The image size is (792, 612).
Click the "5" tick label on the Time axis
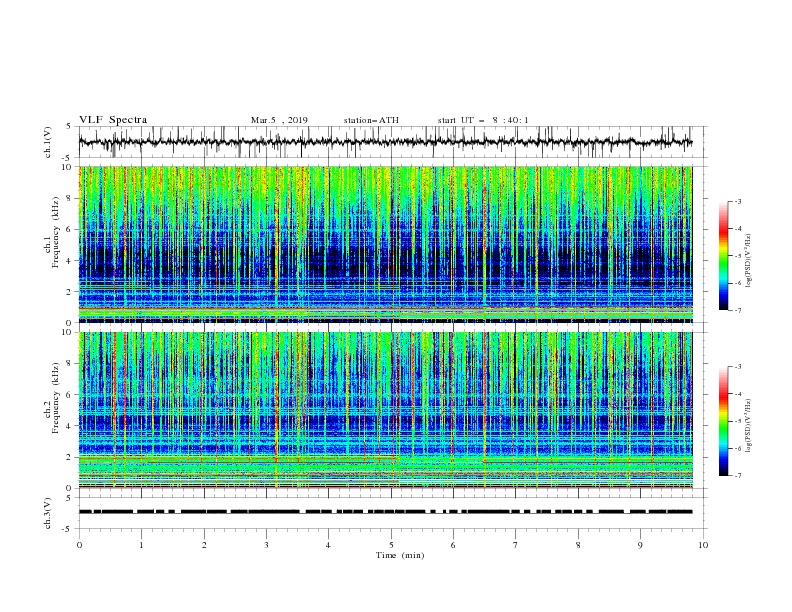click(391, 545)
